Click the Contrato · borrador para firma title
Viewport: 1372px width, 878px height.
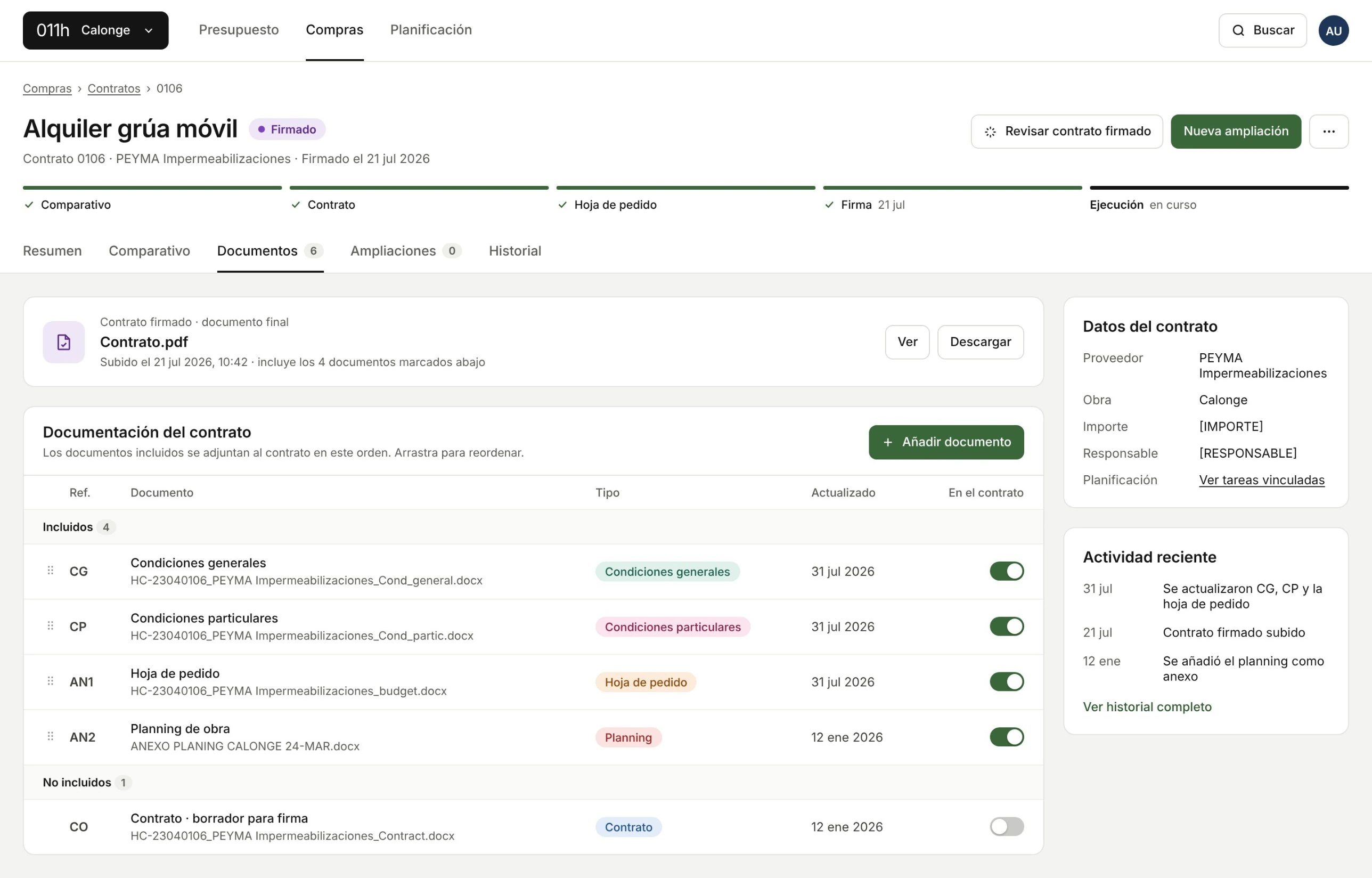click(219, 818)
